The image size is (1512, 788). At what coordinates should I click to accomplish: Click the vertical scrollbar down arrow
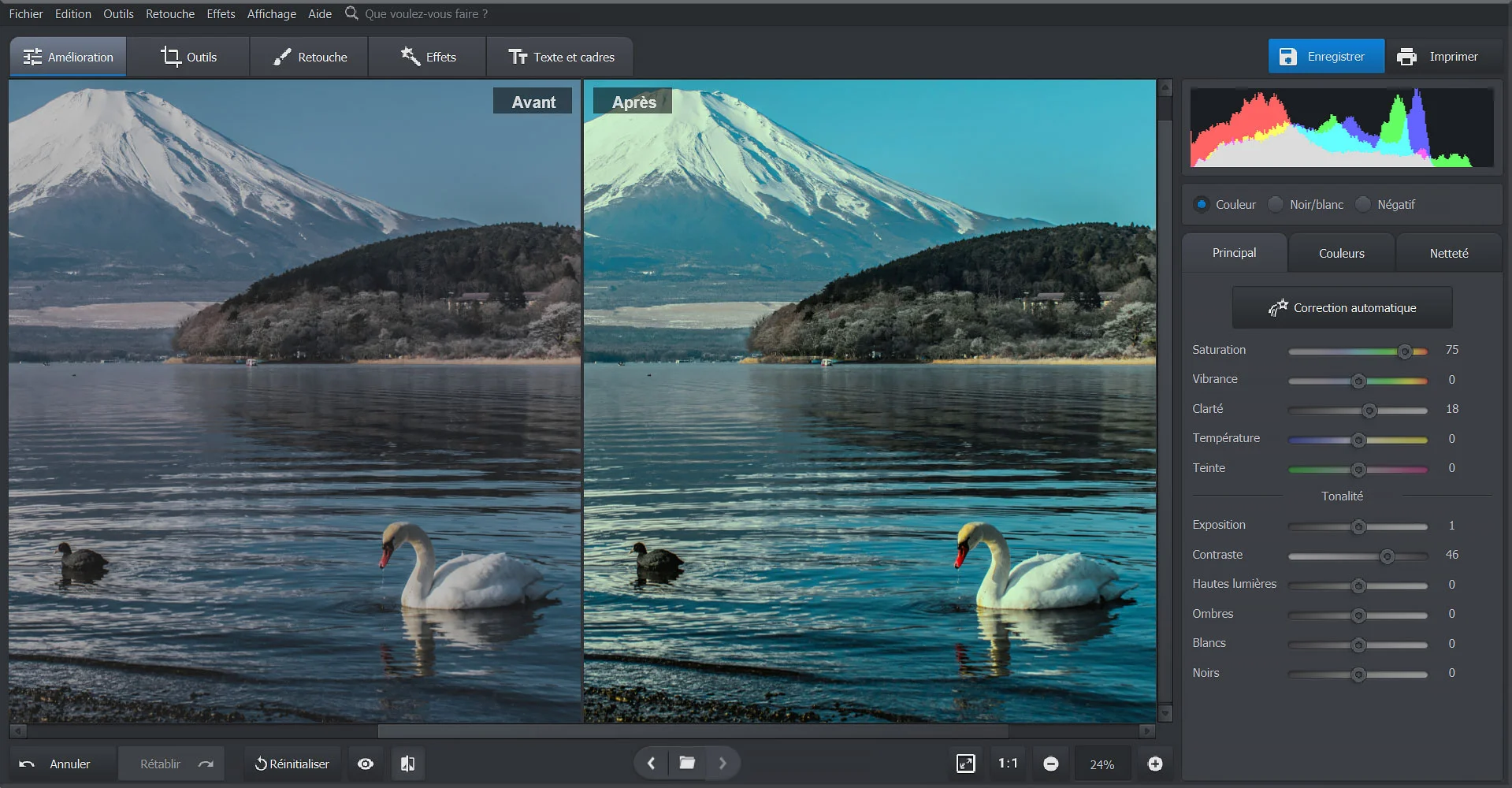[1165, 713]
